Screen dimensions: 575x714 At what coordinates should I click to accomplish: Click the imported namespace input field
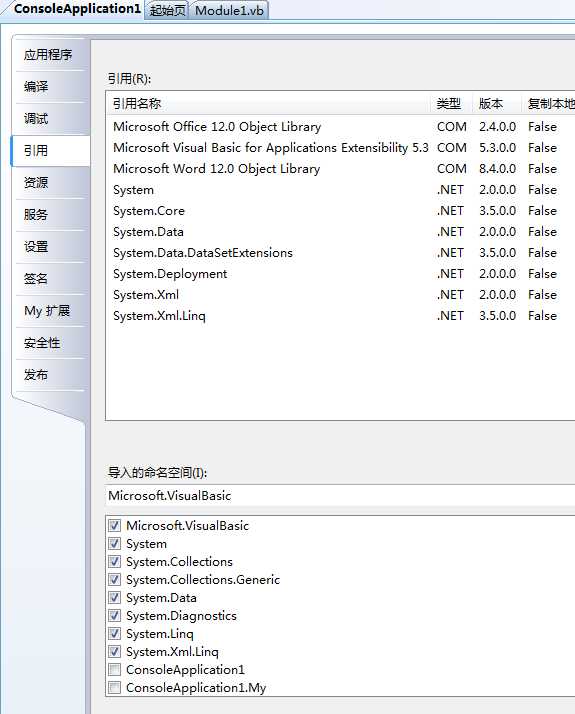tap(341, 495)
